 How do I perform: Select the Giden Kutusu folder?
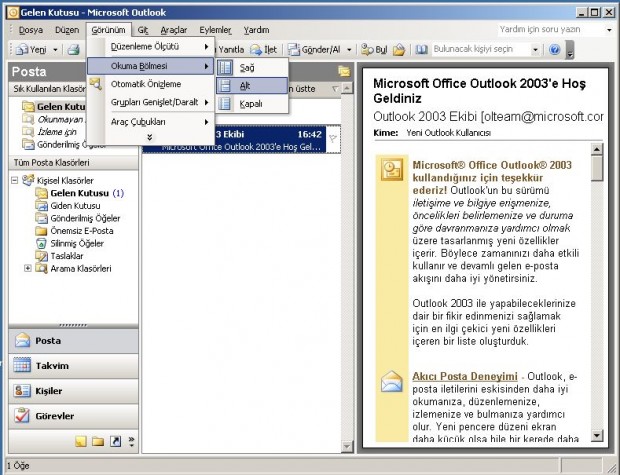[68, 206]
